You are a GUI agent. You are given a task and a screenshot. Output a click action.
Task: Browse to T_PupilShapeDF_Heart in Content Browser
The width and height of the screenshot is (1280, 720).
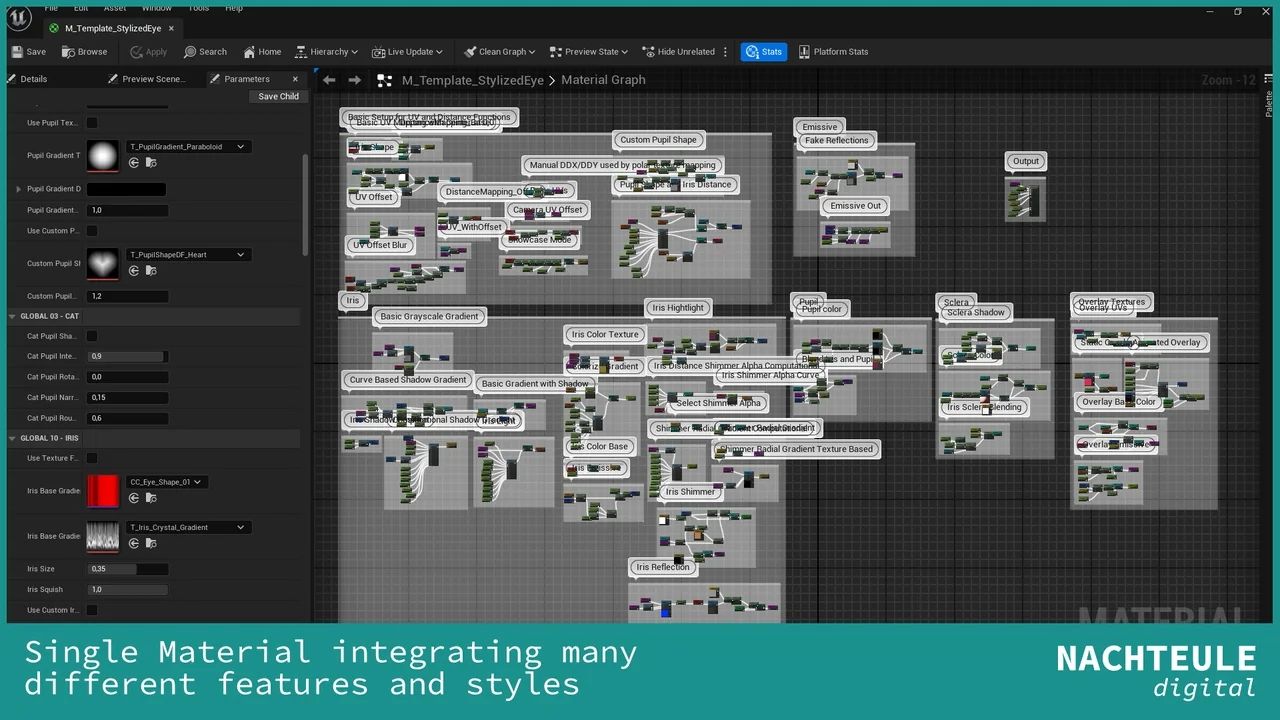[x=151, y=270]
